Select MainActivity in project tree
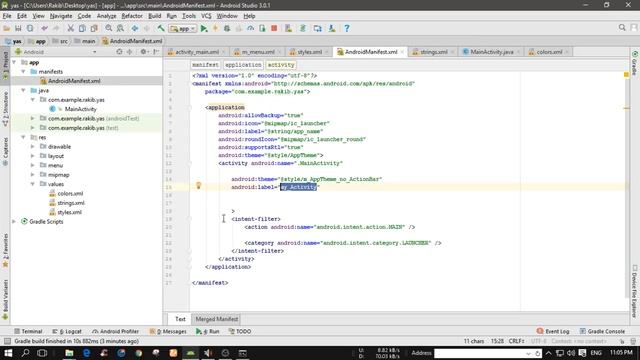 pos(80,109)
